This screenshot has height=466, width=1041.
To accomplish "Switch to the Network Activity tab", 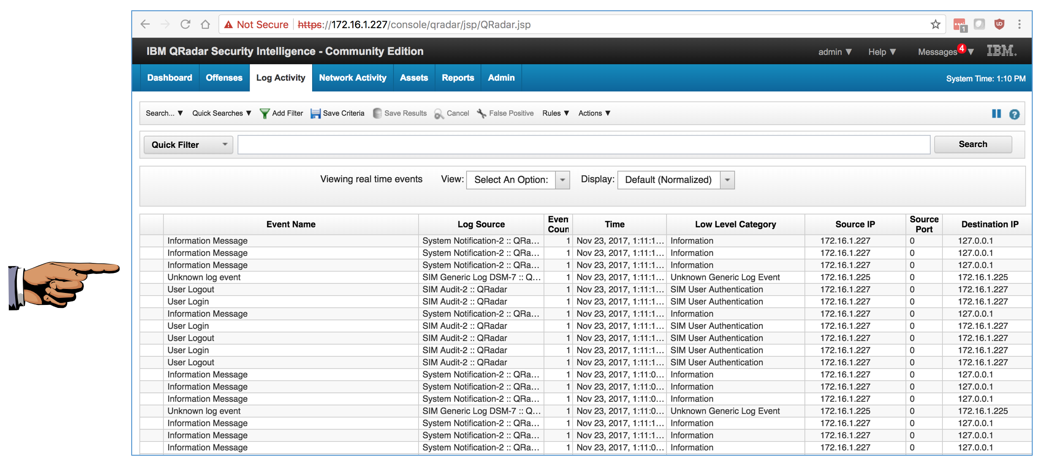I will point(353,78).
